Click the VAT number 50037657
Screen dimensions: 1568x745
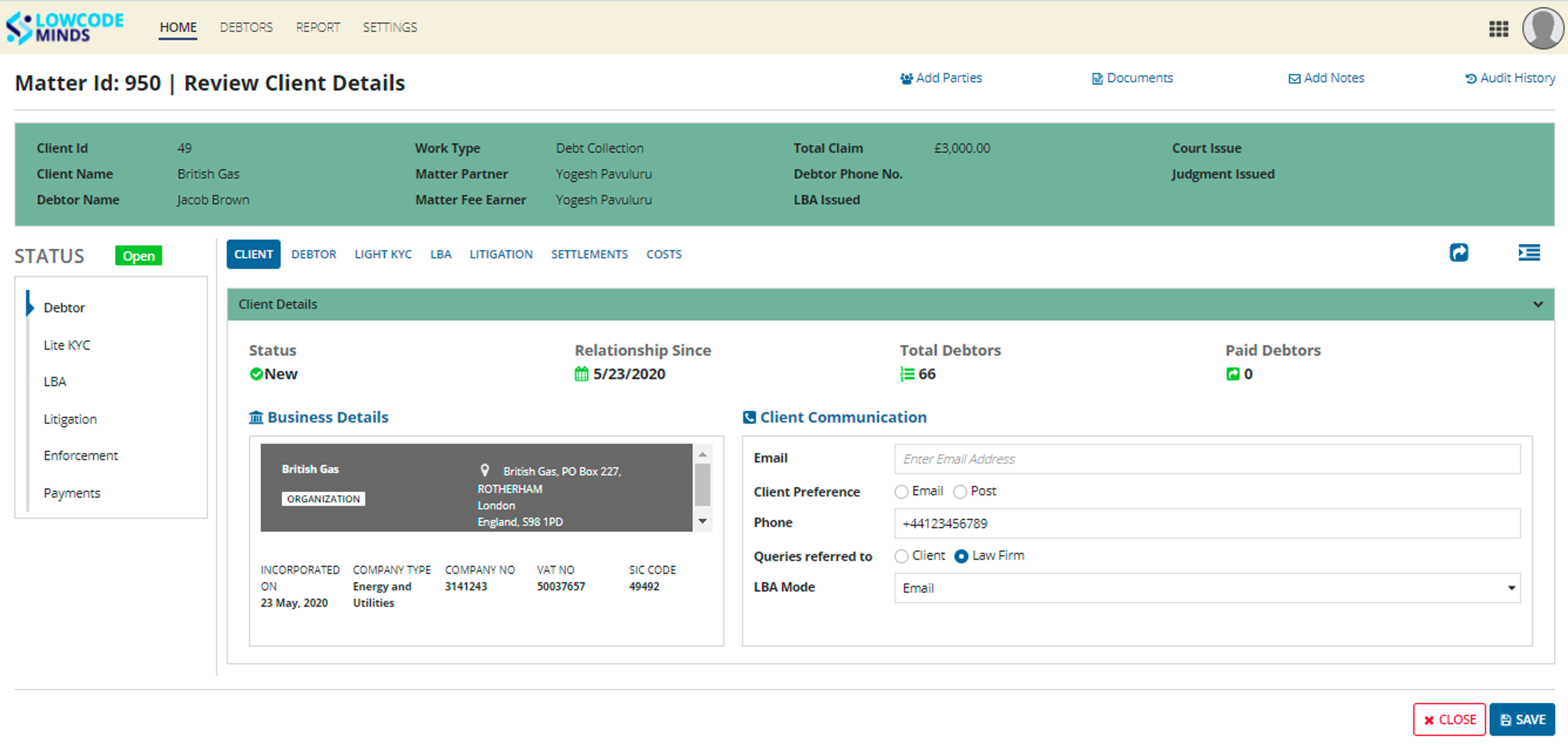coord(561,587)
